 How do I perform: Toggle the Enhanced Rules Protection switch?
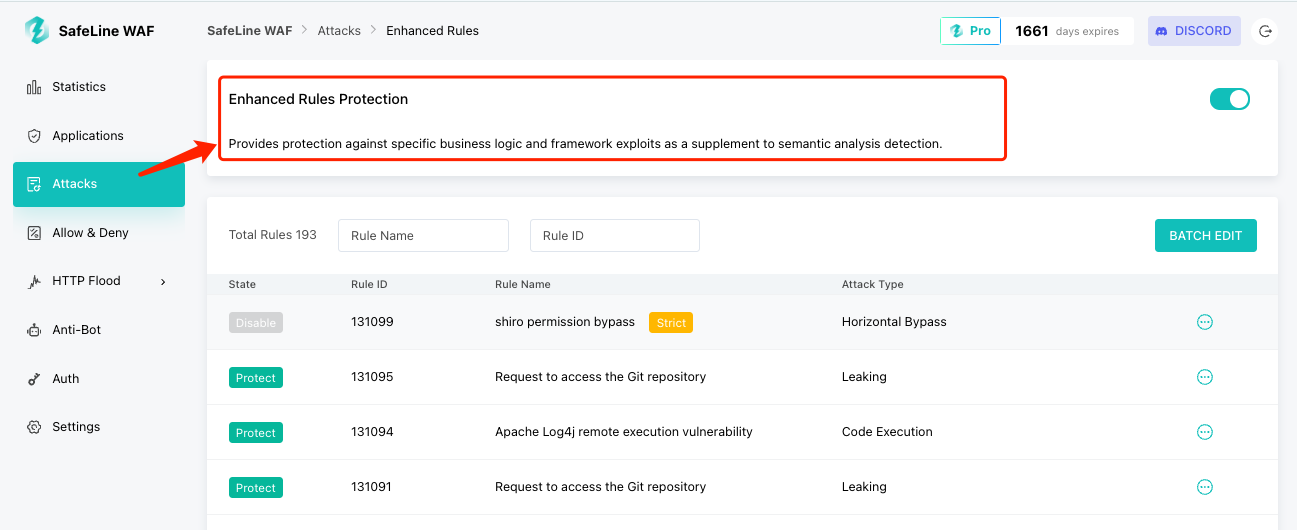click(x=1229, y=99)
